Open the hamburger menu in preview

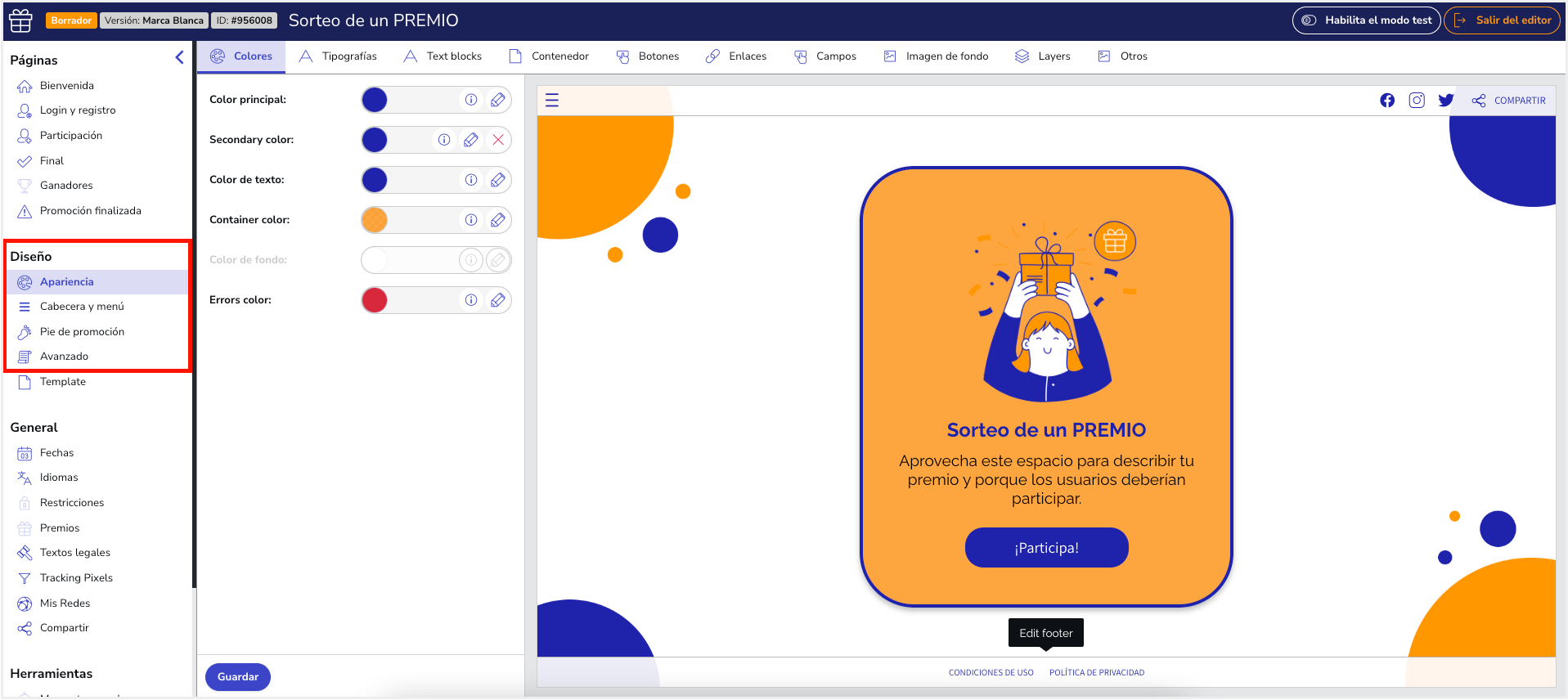click(552, 100)
